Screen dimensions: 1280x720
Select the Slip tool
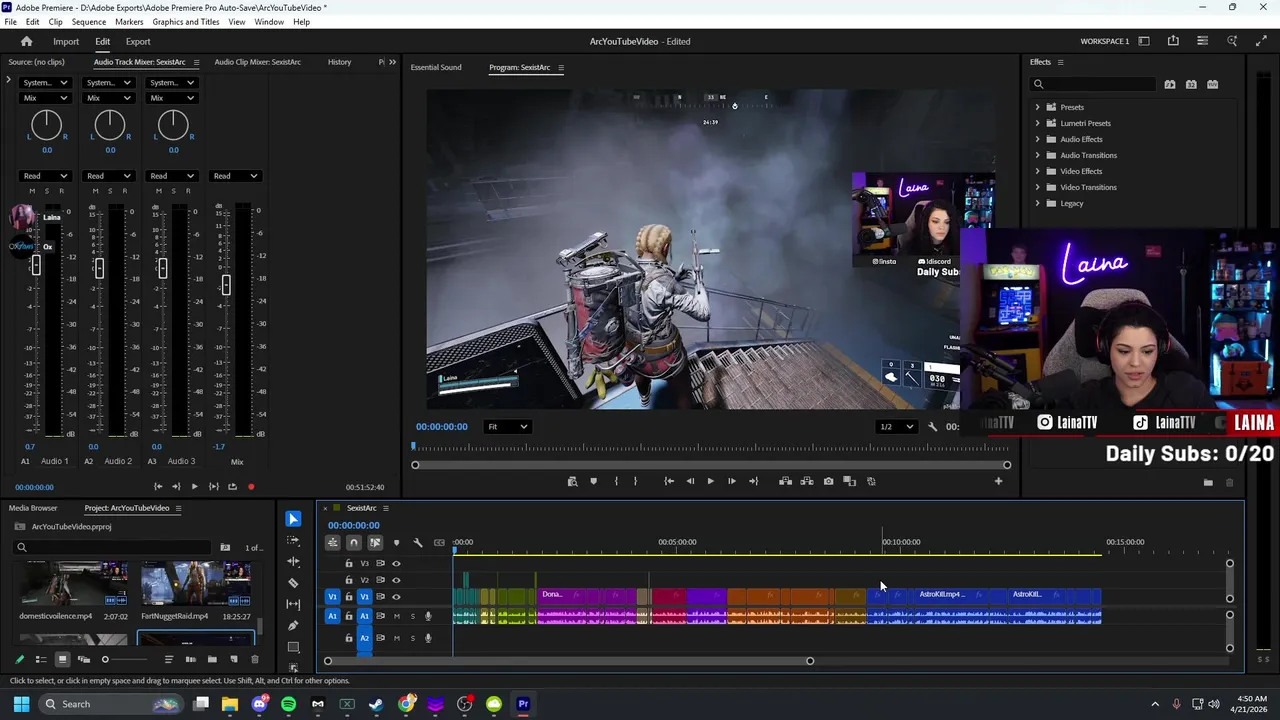point(293,604)
